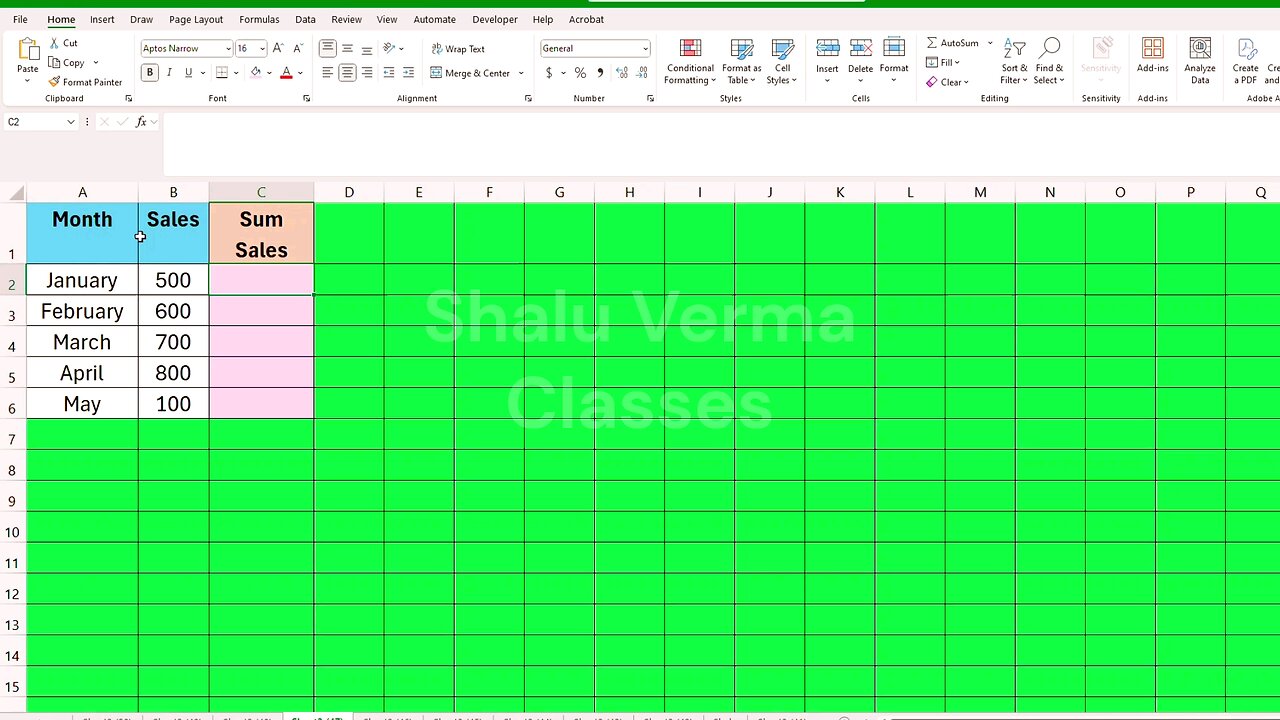This screenshot has height=720, width=1280.
Task: Open Format as Table gallery
Action: 742,62
